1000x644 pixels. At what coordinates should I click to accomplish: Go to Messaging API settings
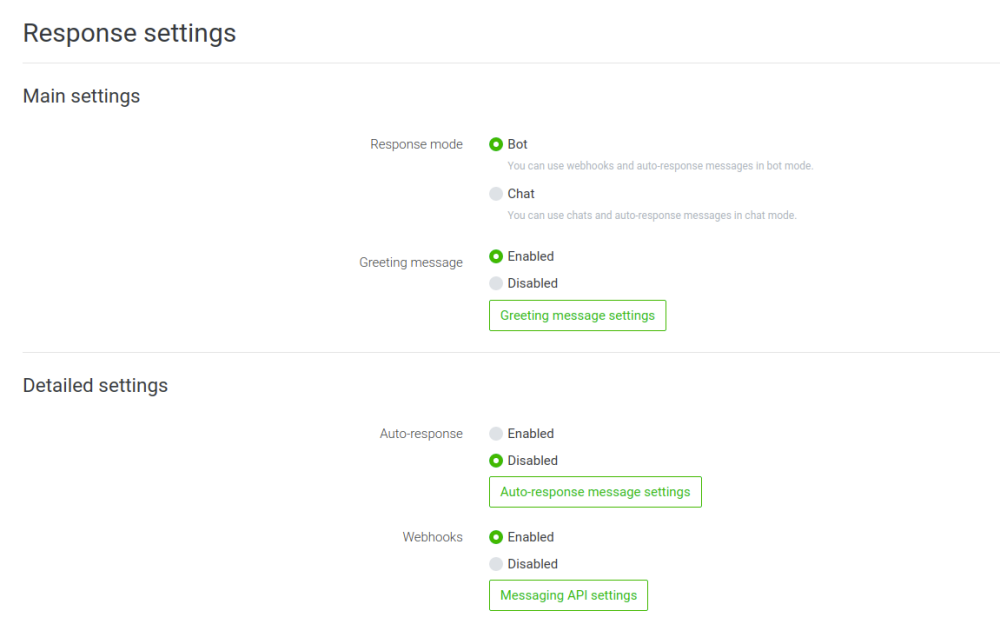pyautogui.click(x=568, y=595)
